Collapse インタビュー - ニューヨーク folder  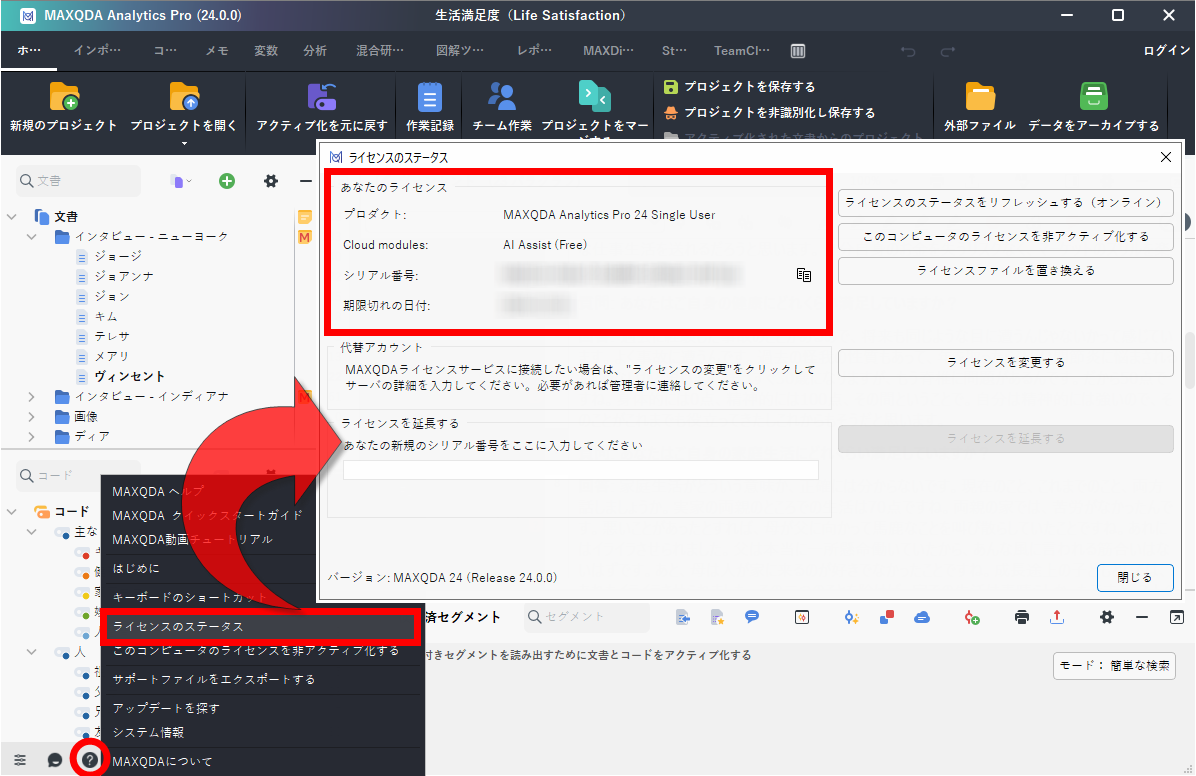tap(31, 237)
